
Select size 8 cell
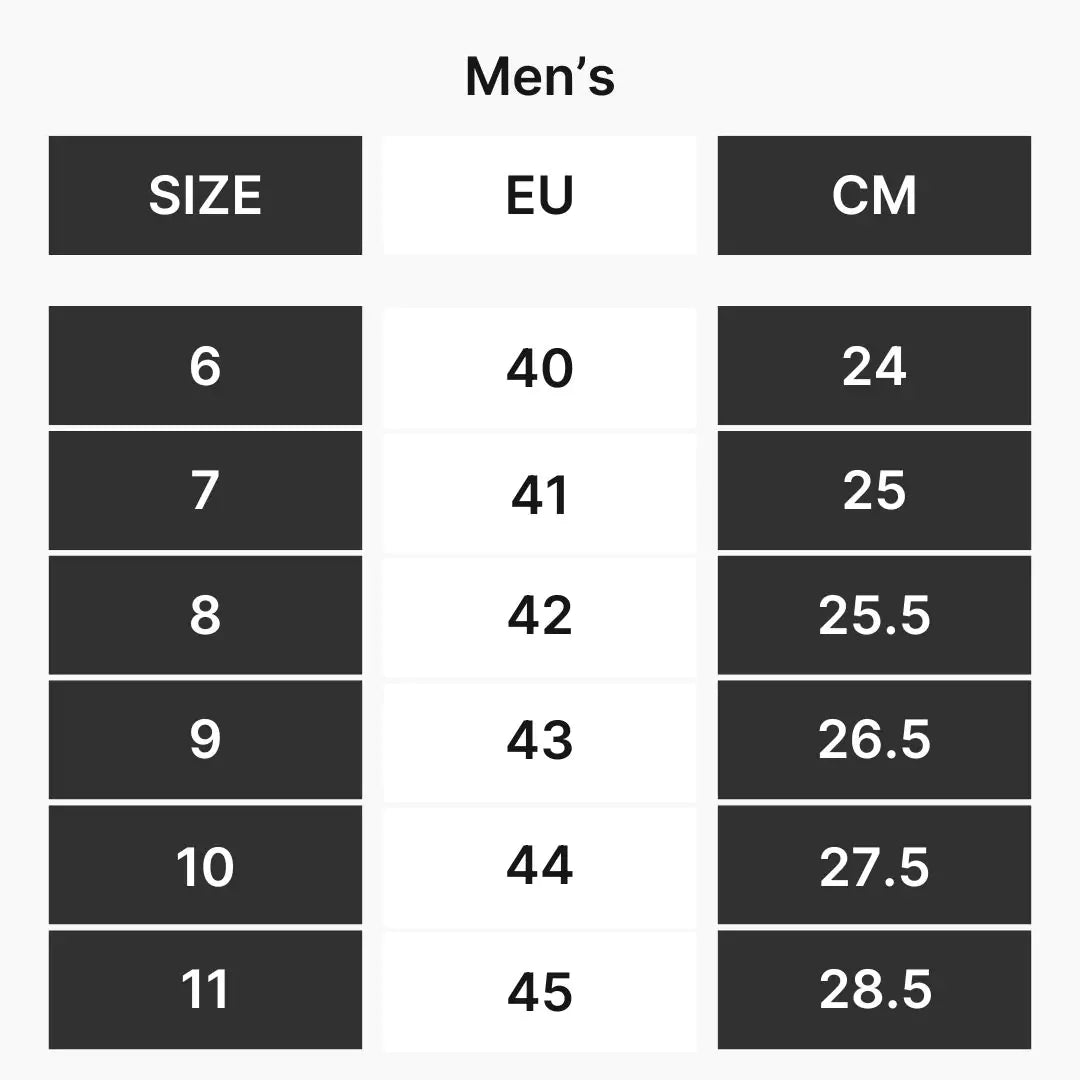pos(205,616)
